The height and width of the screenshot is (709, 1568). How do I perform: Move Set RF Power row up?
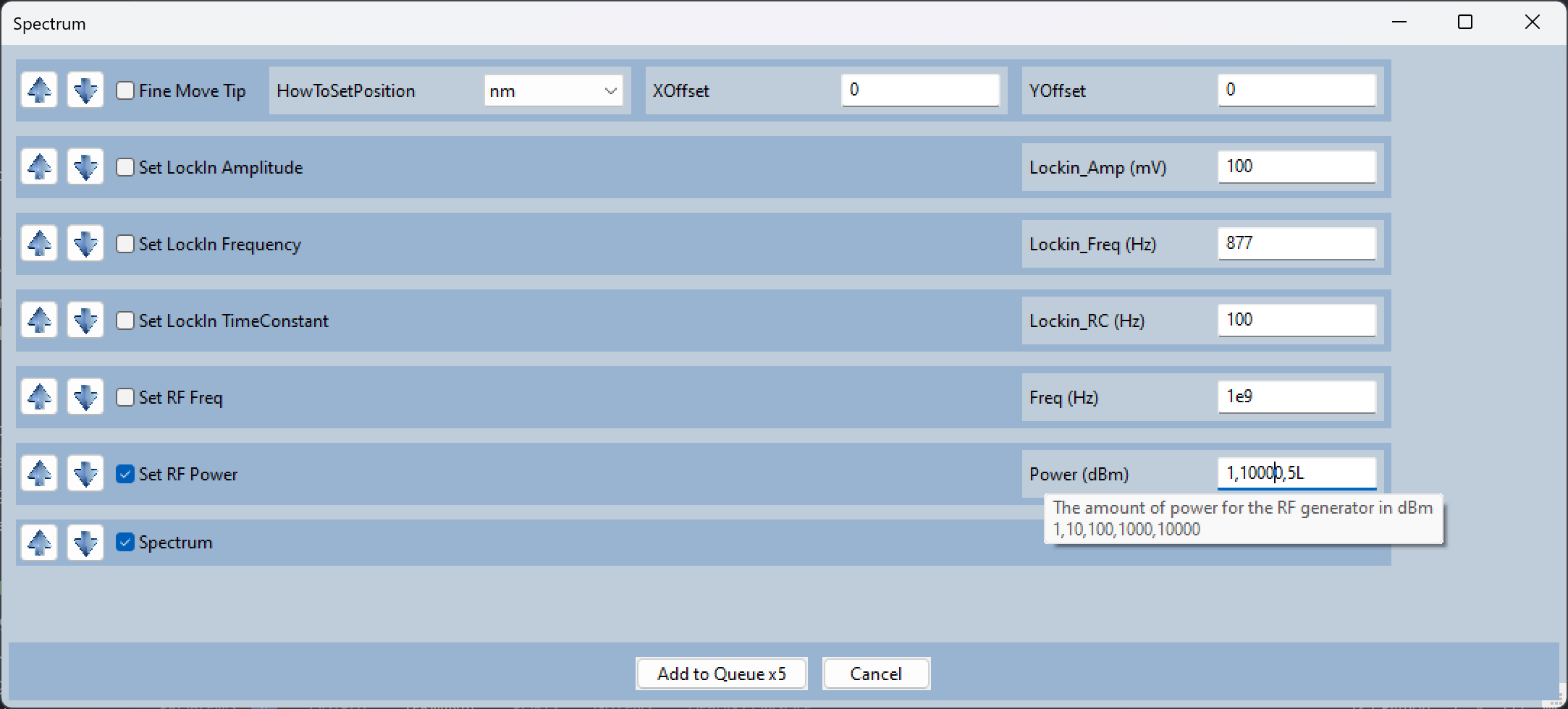[39, 474]
